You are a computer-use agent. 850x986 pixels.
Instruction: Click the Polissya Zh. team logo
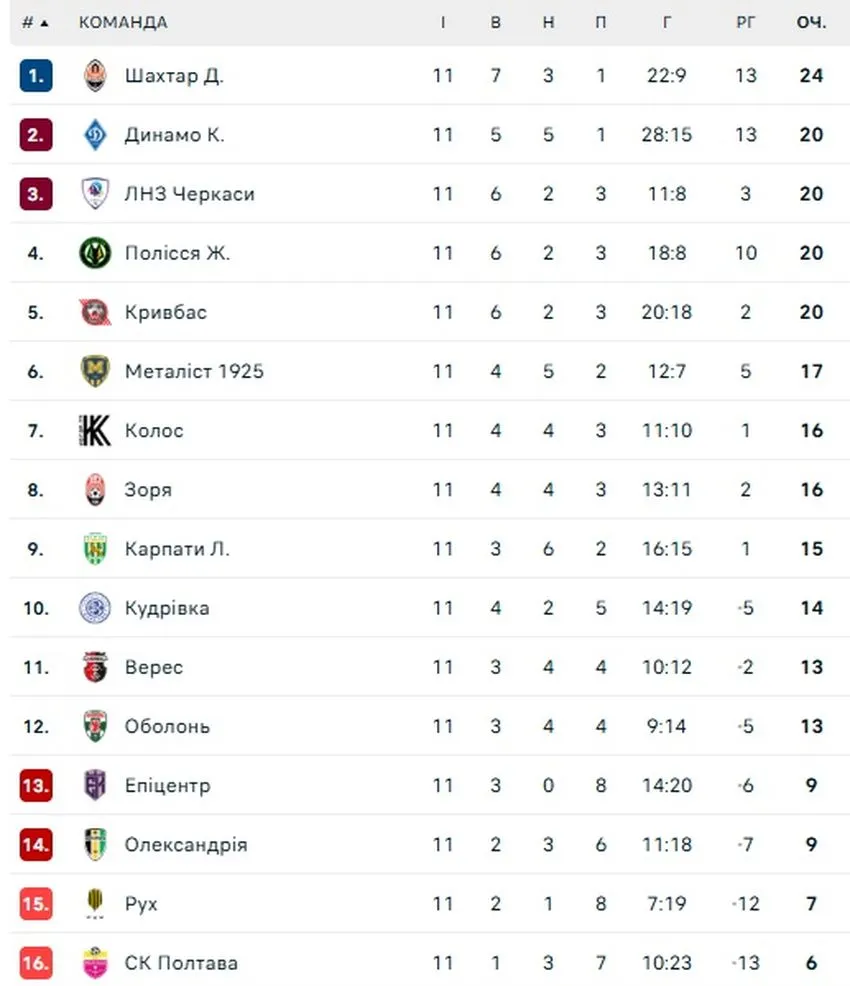pyautogui.click(x=95, y=253)
